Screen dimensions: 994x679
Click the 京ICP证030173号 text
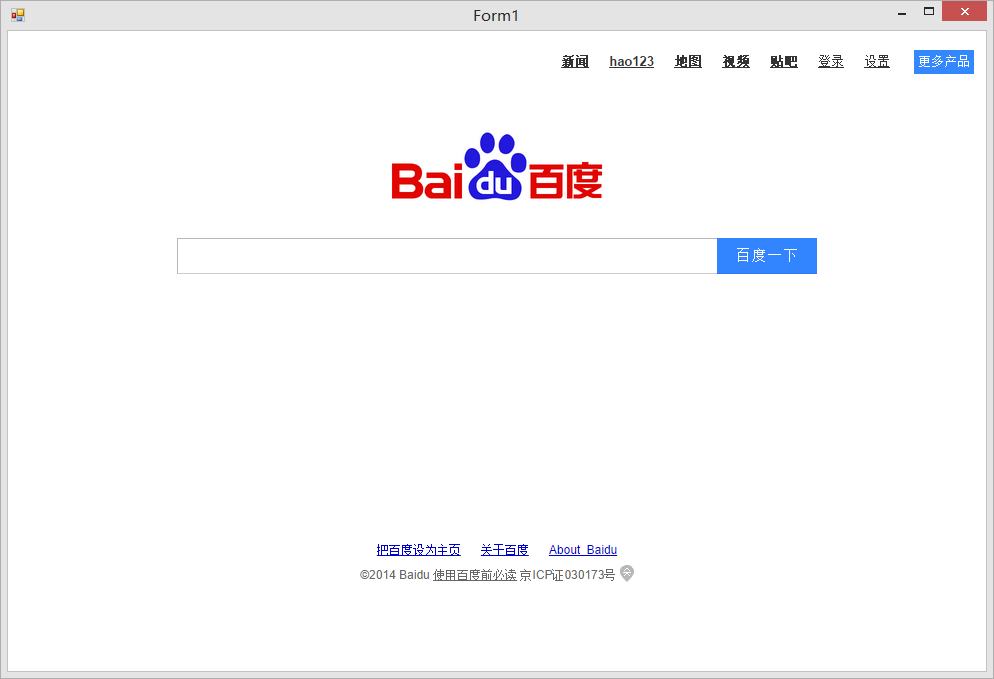tap(567, 575)
